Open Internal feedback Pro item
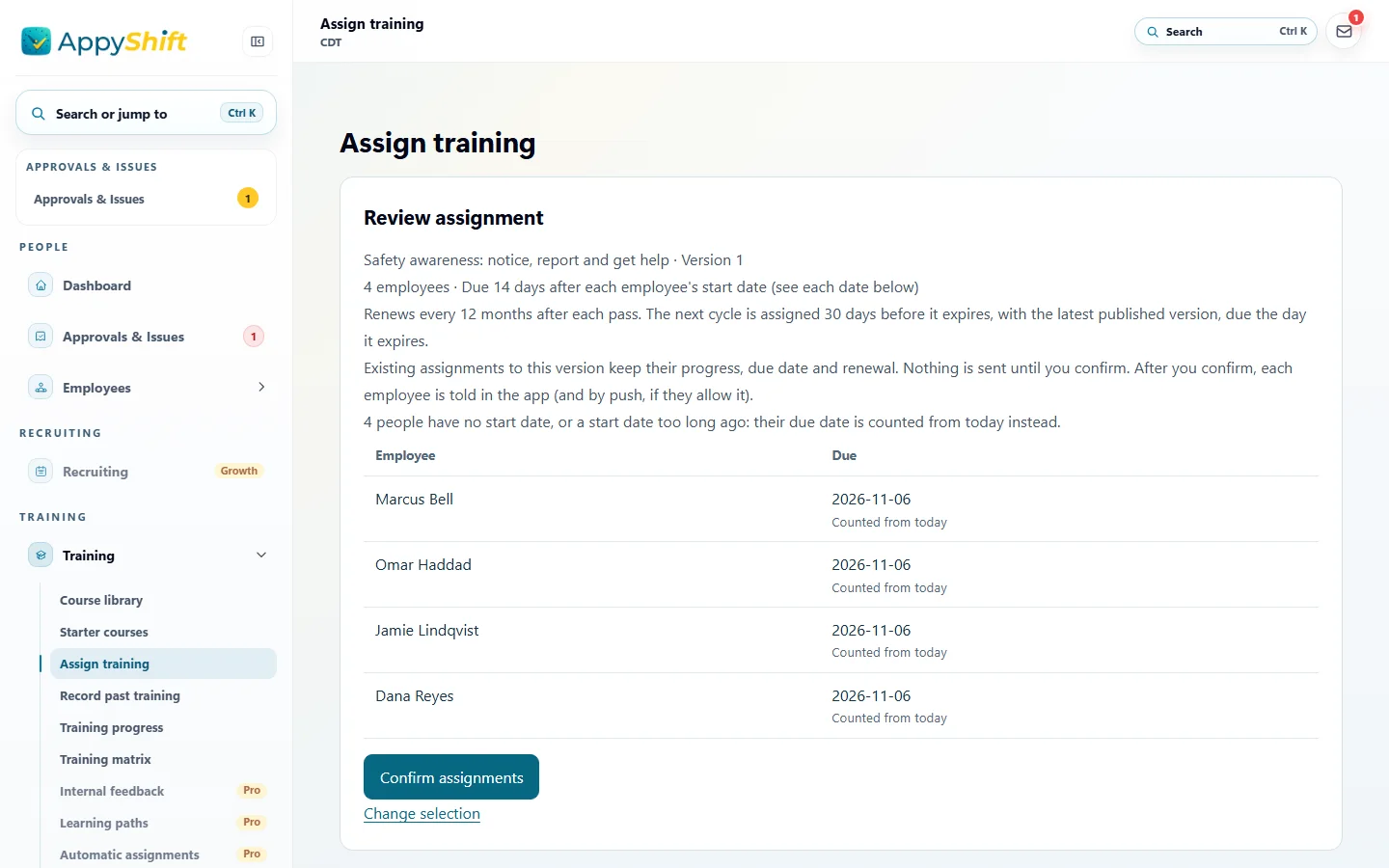 click(163, 791)
